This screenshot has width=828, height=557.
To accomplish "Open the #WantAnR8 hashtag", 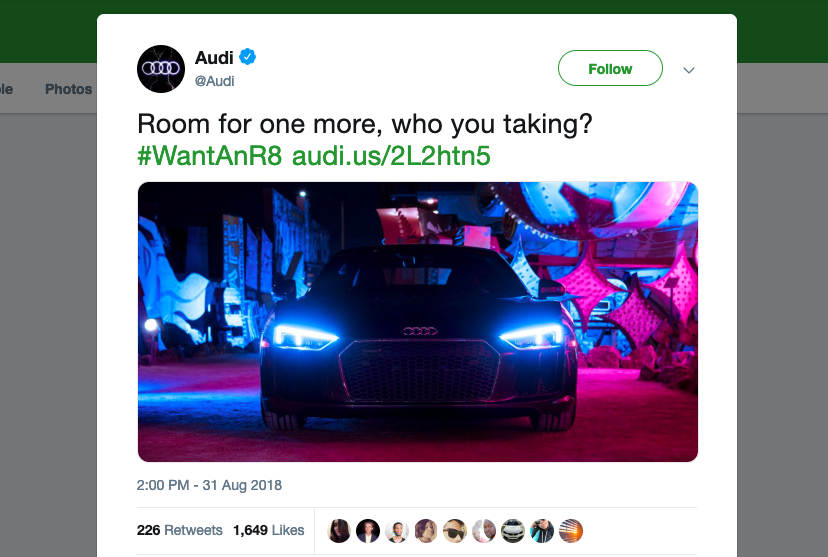I will click(x=210, y=156).
